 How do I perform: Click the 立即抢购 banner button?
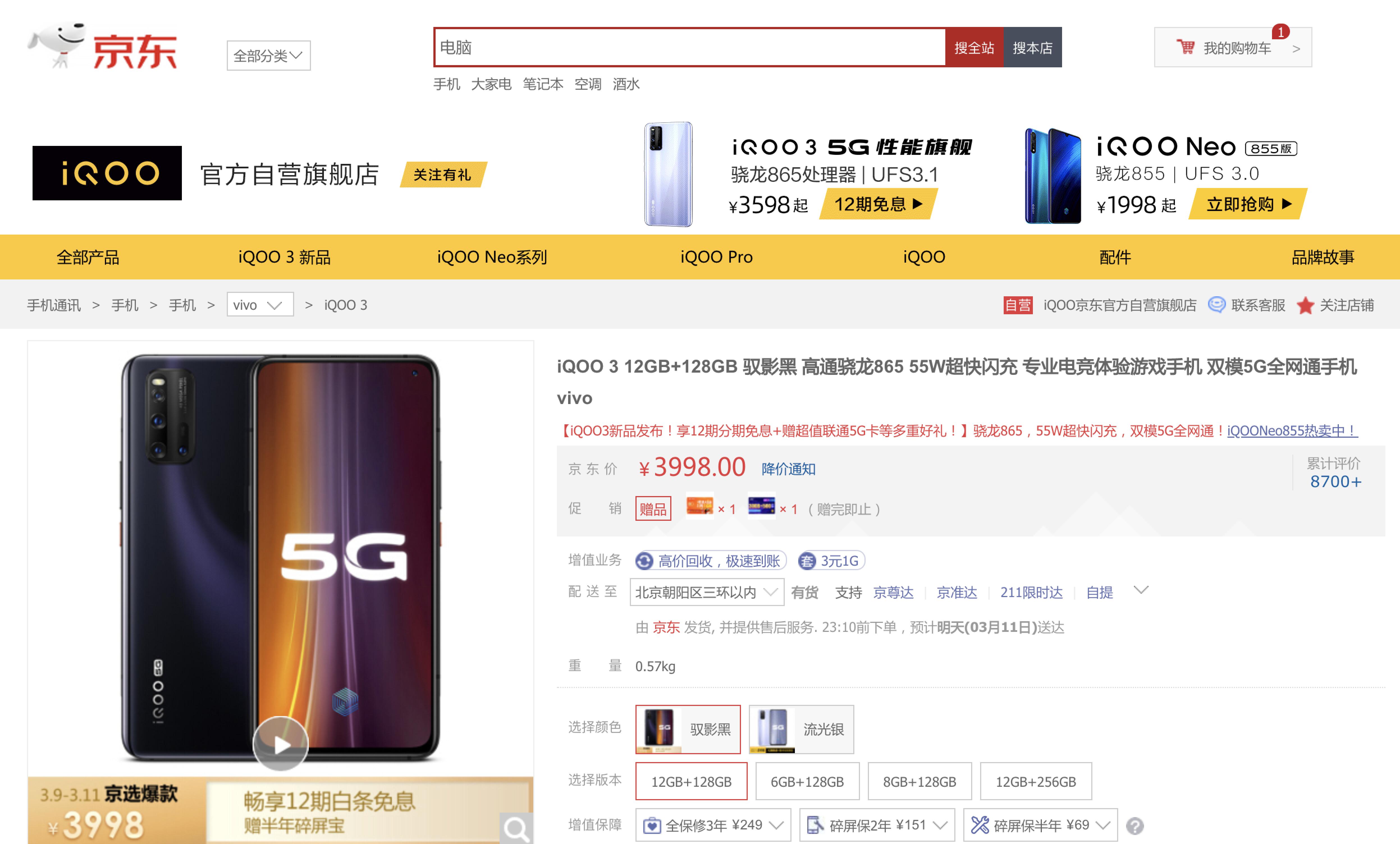[x=1248, y=204]
